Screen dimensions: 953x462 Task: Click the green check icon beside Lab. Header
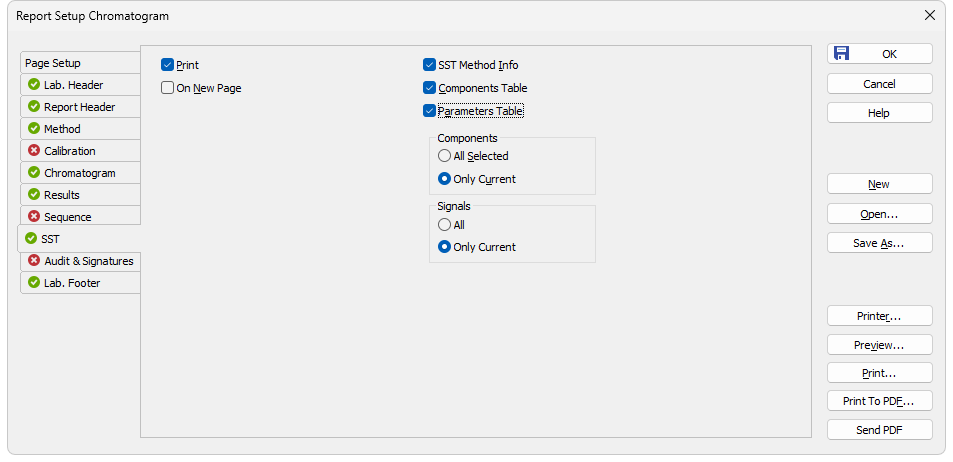(34, 84)
